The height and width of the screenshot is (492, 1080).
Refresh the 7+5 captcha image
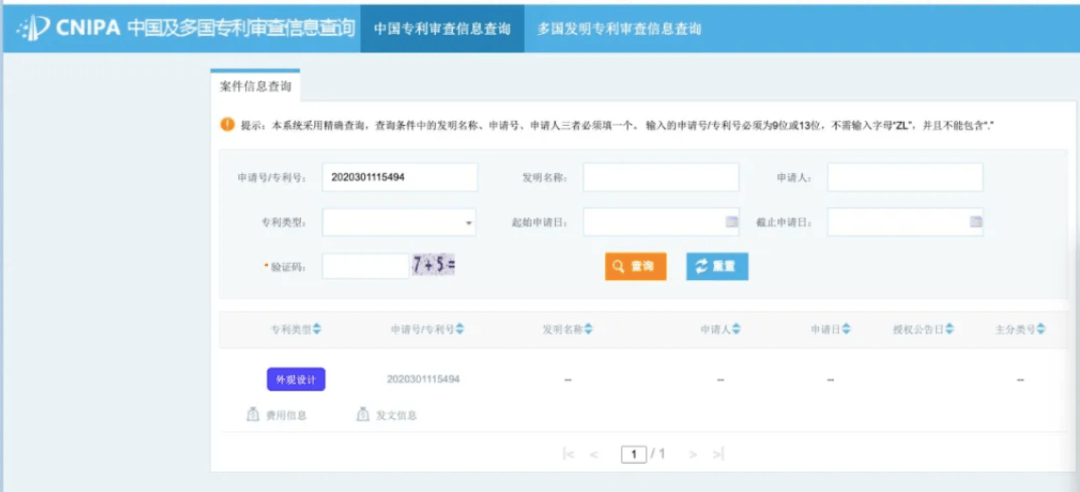[433, 266]
